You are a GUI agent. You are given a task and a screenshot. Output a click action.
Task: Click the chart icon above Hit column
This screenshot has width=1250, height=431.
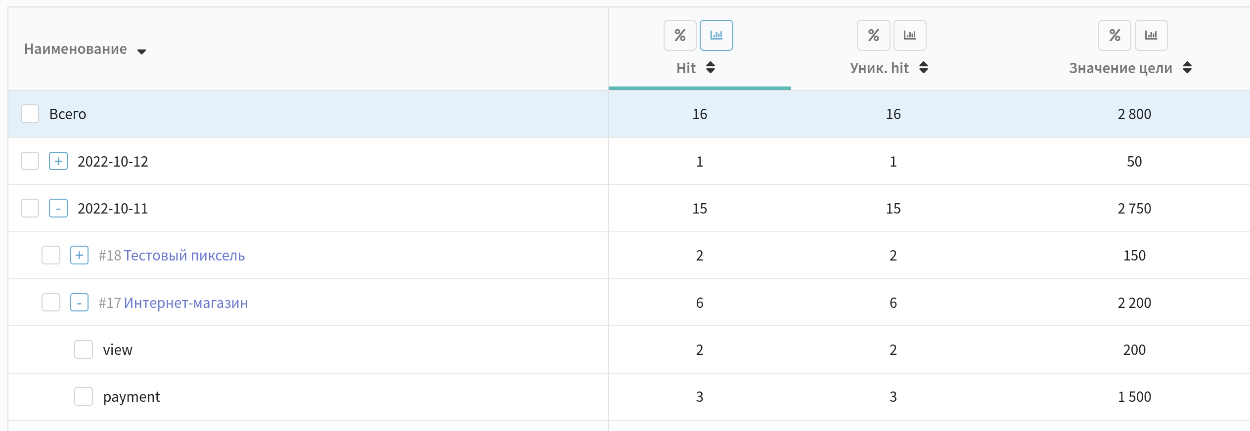click(x=716, y=35)
